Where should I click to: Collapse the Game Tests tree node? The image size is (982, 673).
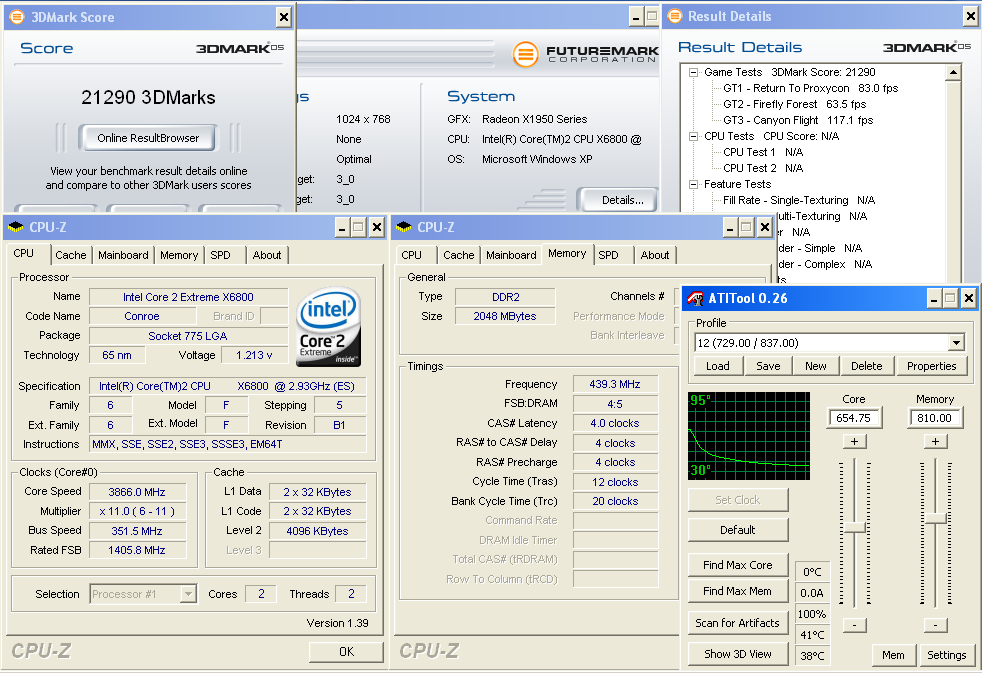(x=693, y=73)
